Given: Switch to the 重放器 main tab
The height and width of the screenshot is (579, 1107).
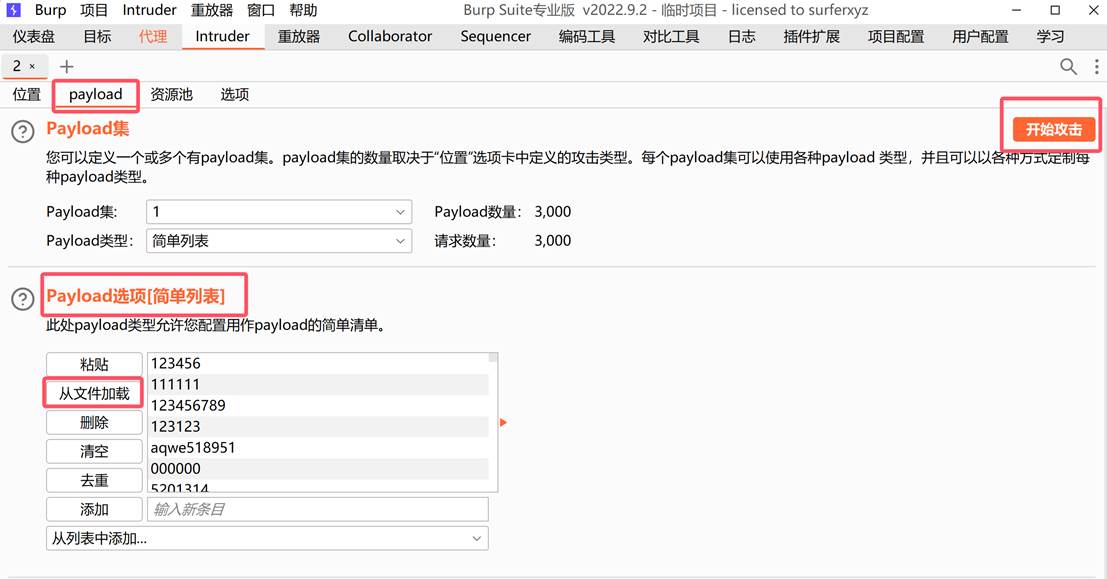Looking at the screenshot, I should pos(299,37).
